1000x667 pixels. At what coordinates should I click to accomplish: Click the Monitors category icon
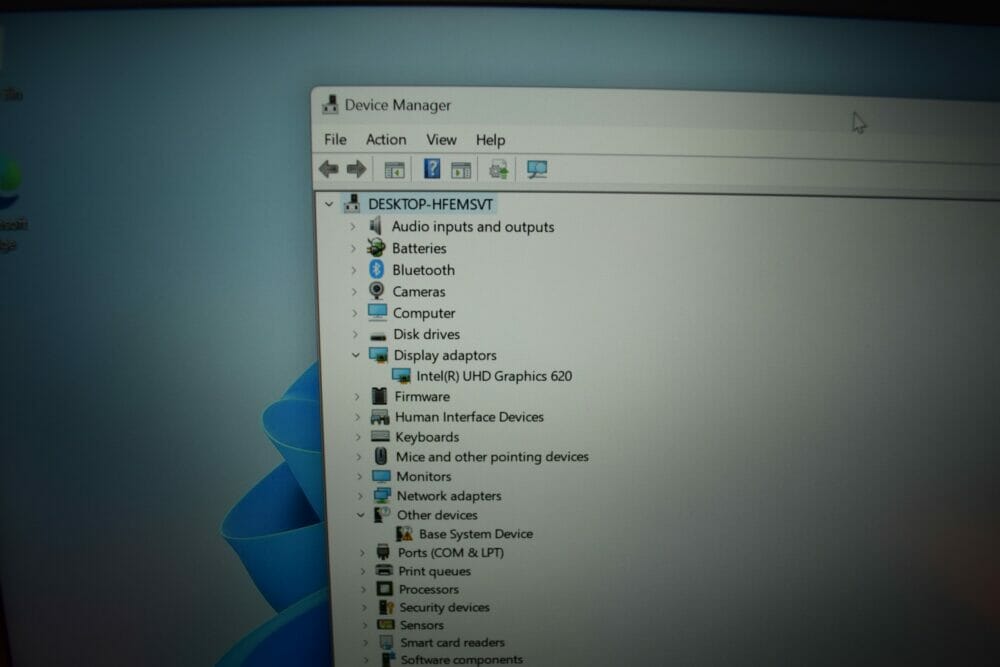(x=381, y=476)
